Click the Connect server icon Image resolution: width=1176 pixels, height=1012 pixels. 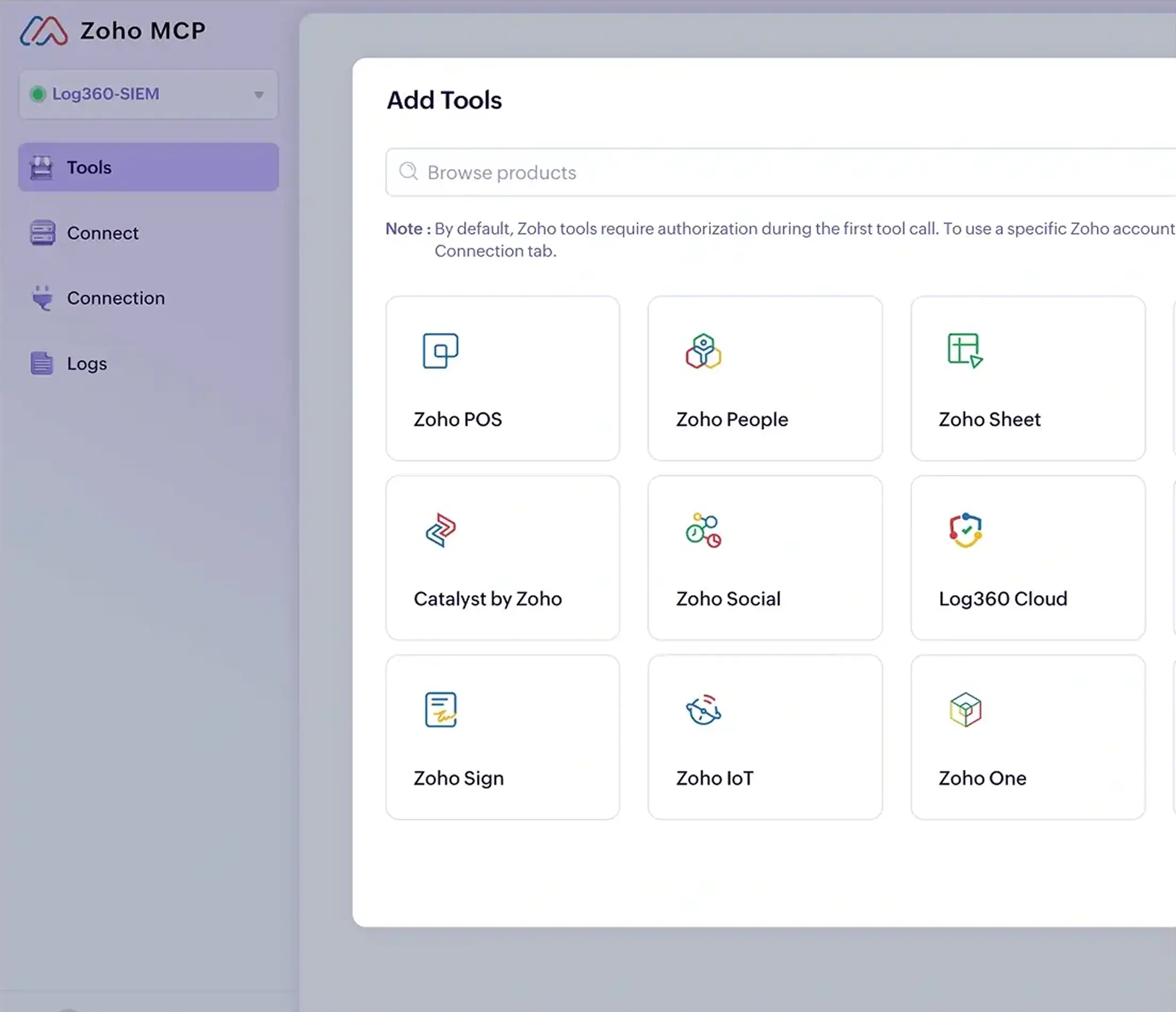(42, 233)
